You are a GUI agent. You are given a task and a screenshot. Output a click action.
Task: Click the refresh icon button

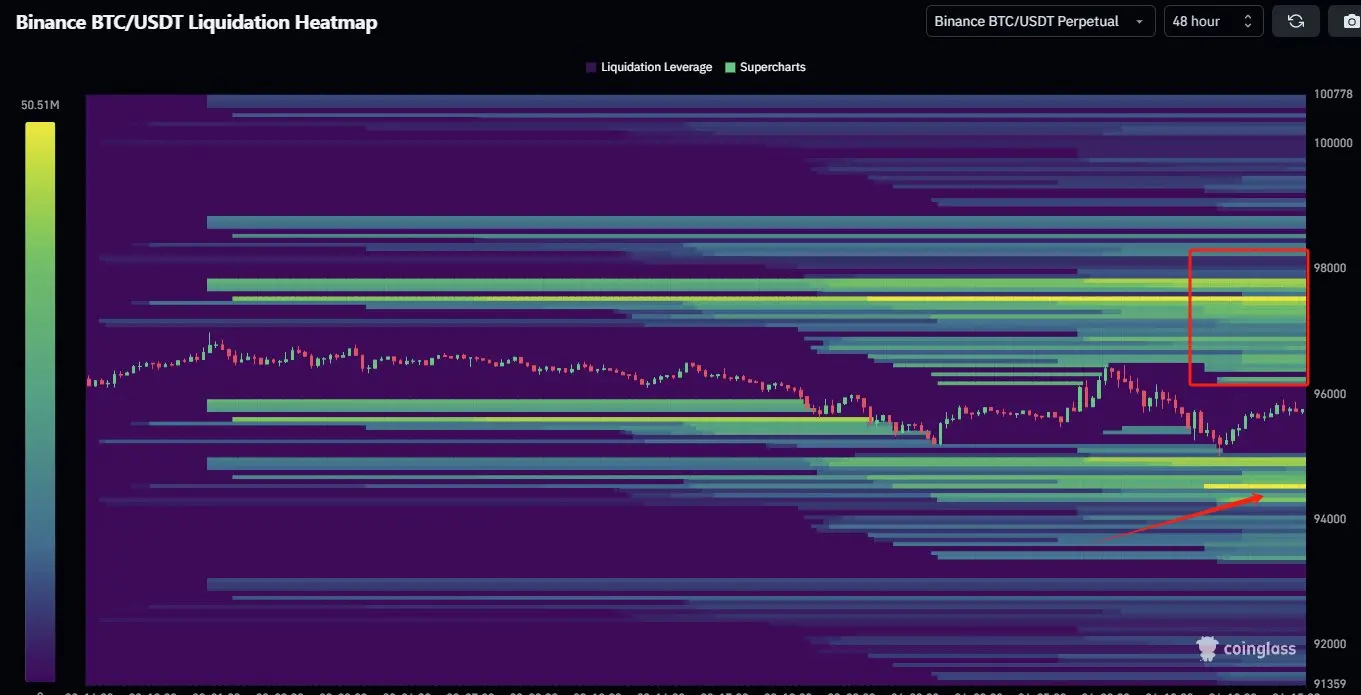1295,21
